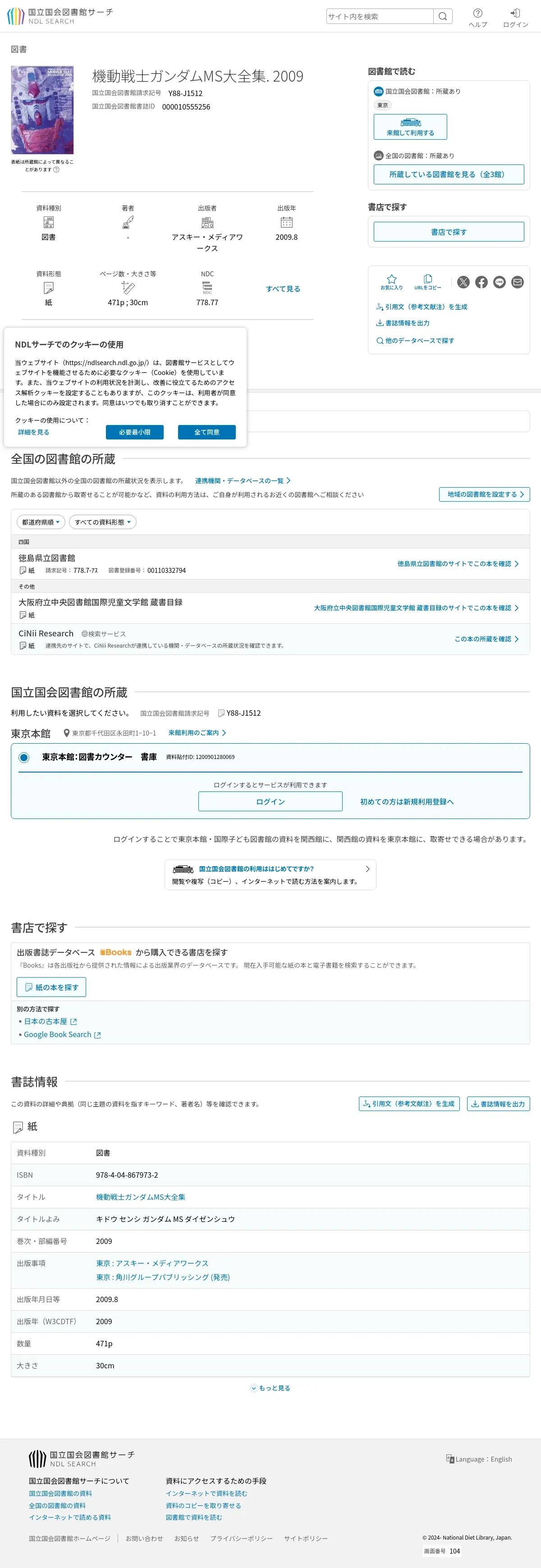Open footer サイトポリシー link
541x1568 pixels.
click(306, 1538)
